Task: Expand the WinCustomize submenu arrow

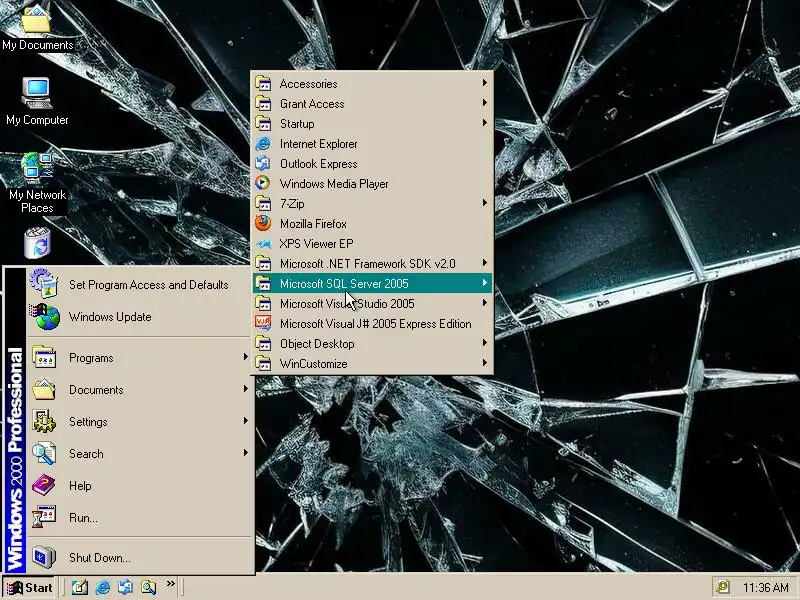Action: click(485, 363)
